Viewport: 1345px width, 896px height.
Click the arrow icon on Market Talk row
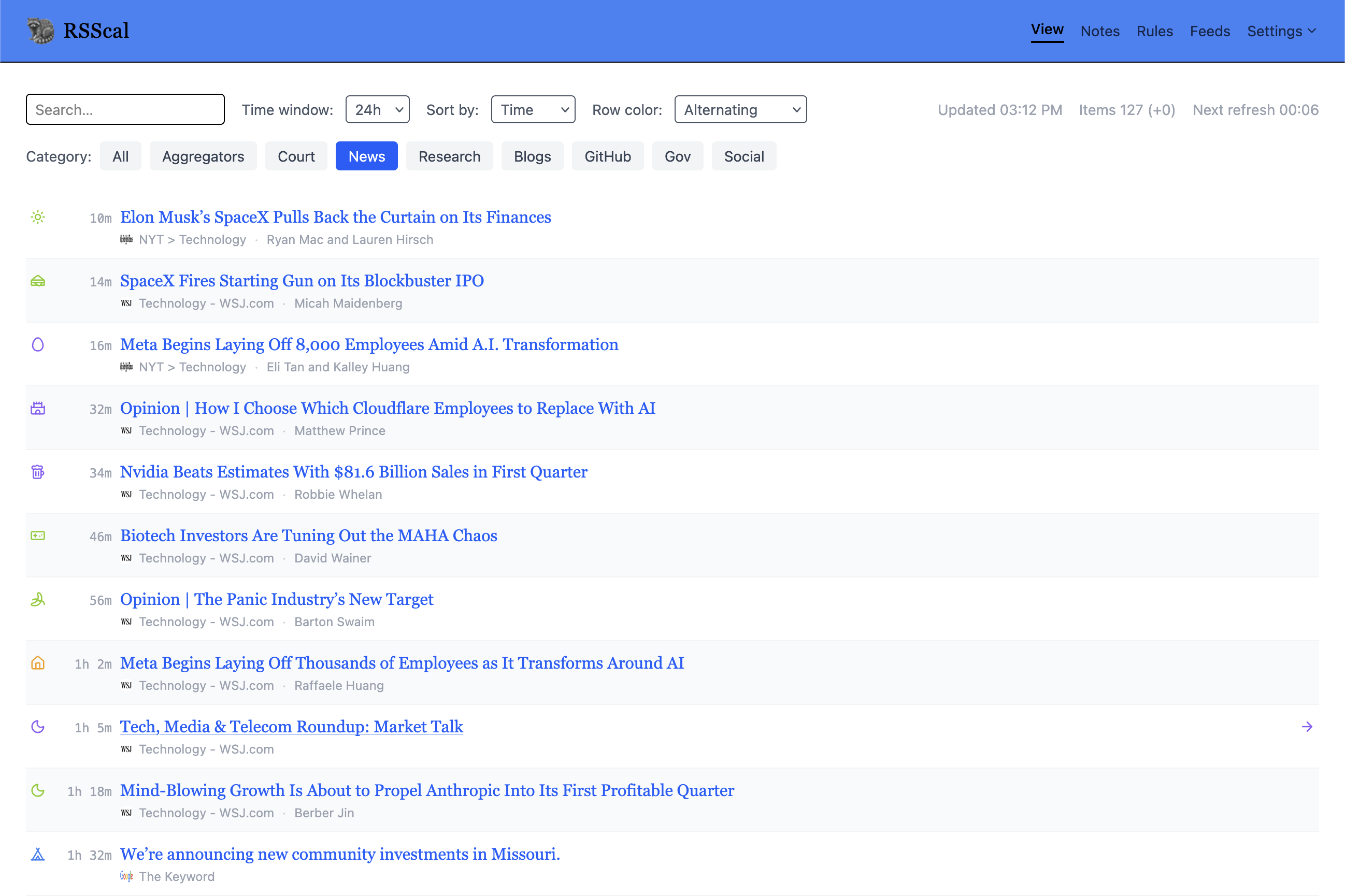[1307, 727]
